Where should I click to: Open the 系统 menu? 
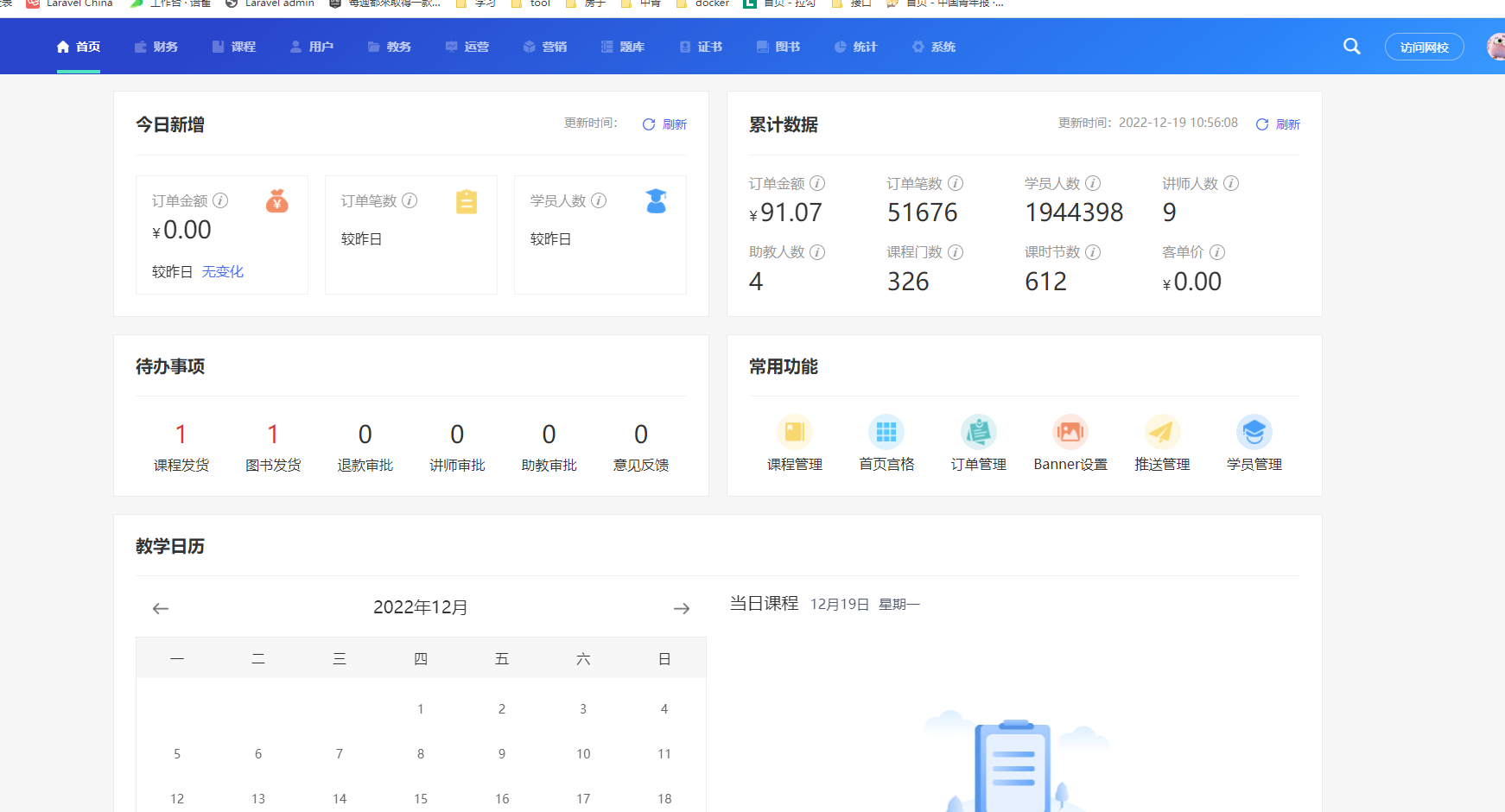pyautogui.click(x=934, y=47)
